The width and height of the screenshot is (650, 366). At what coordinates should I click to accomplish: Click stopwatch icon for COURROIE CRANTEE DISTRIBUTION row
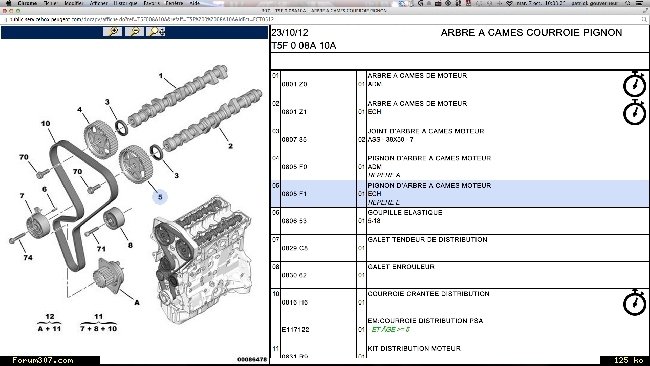[634, 302]
